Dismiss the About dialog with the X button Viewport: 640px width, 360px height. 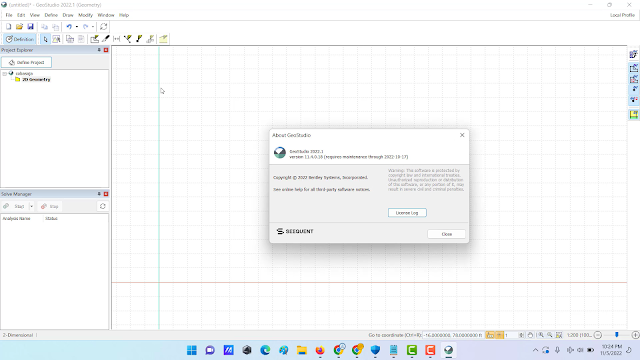[x=462, y=135]
